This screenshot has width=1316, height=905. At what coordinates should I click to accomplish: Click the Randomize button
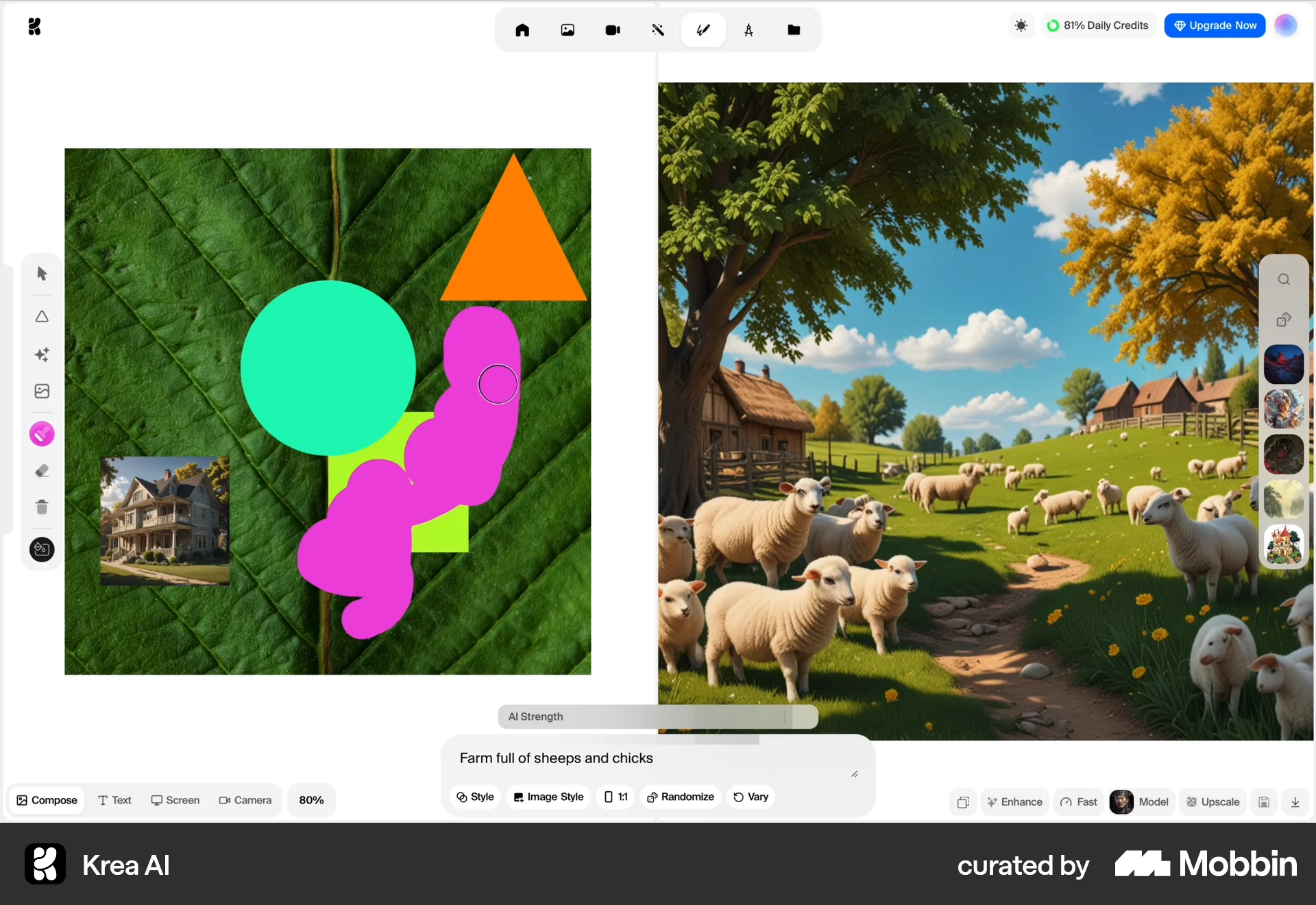click(x=680, y=797)
